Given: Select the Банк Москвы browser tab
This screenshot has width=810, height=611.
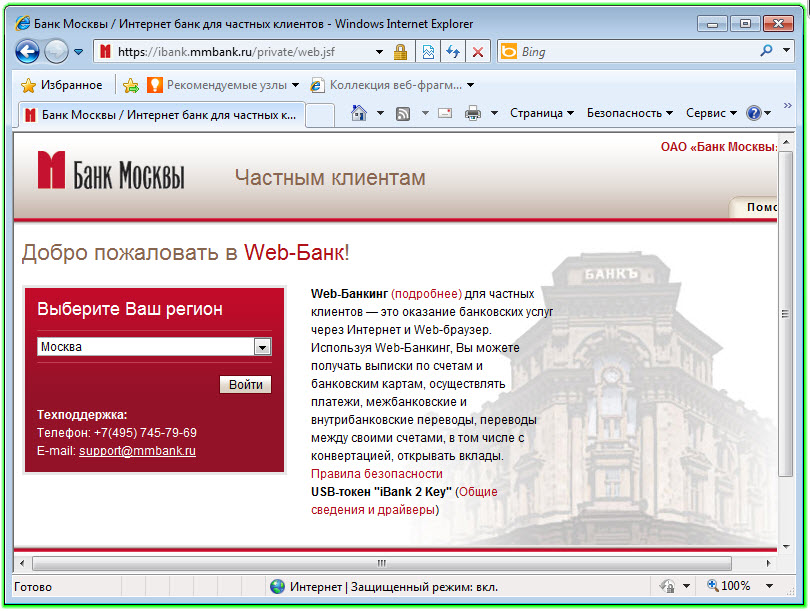Looking at the screenshot, I should [162, 115].
